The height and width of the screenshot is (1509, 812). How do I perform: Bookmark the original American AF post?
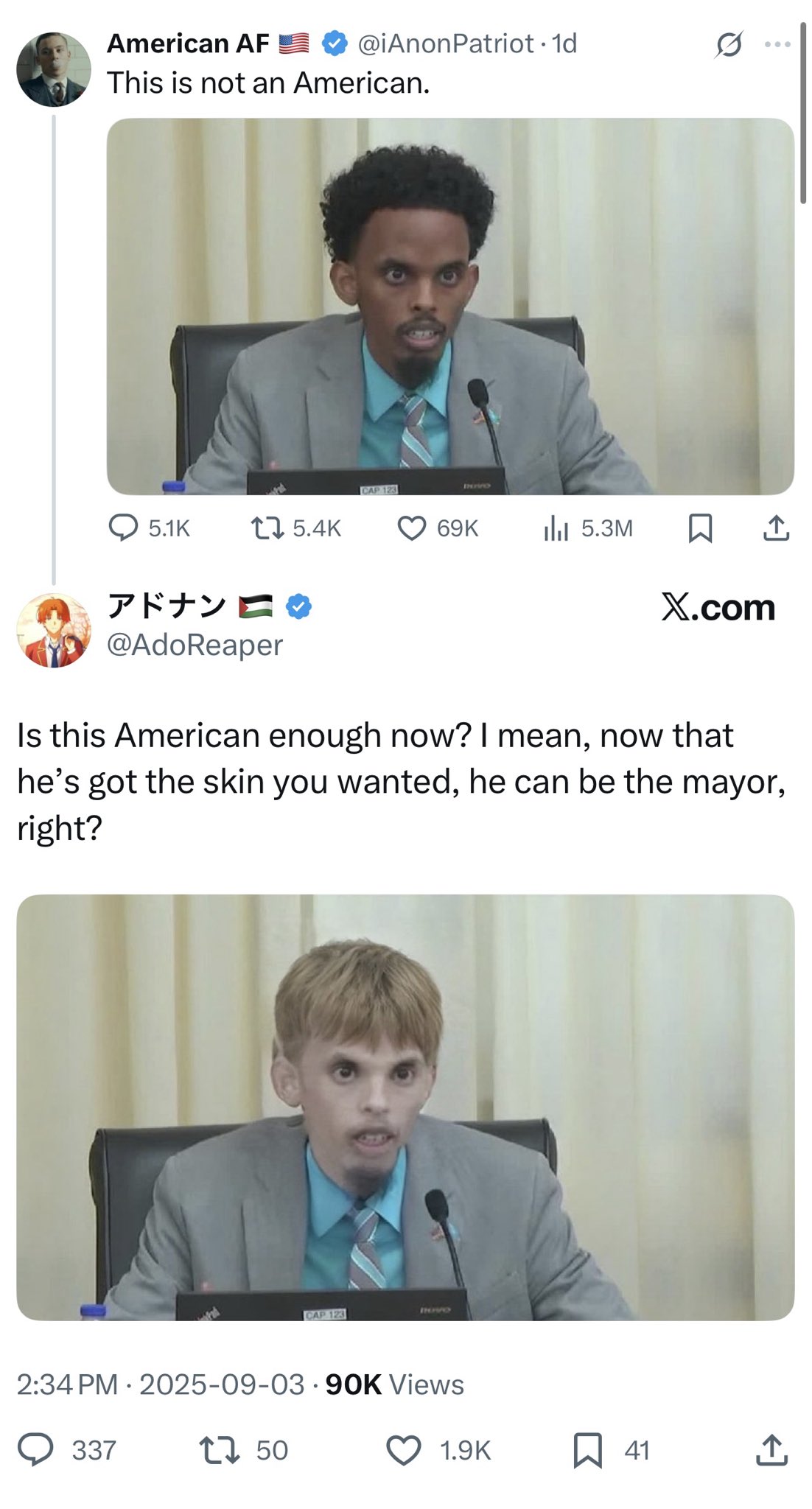click(x=699, y=528)
